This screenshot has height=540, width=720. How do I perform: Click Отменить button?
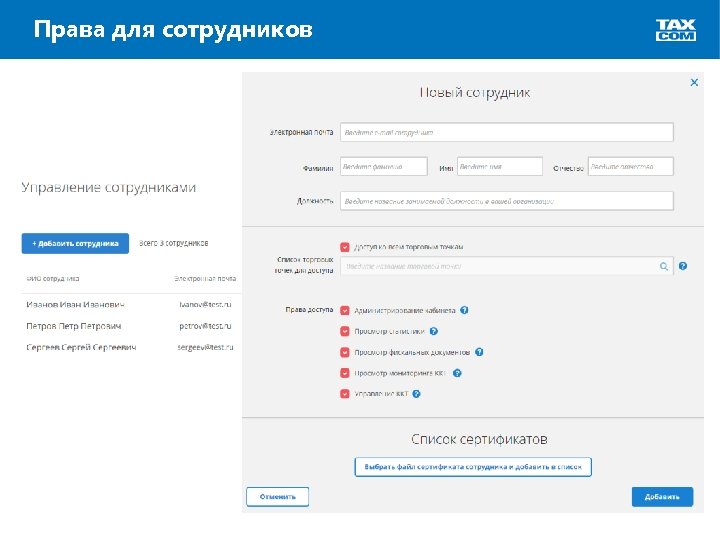(277, 497)
